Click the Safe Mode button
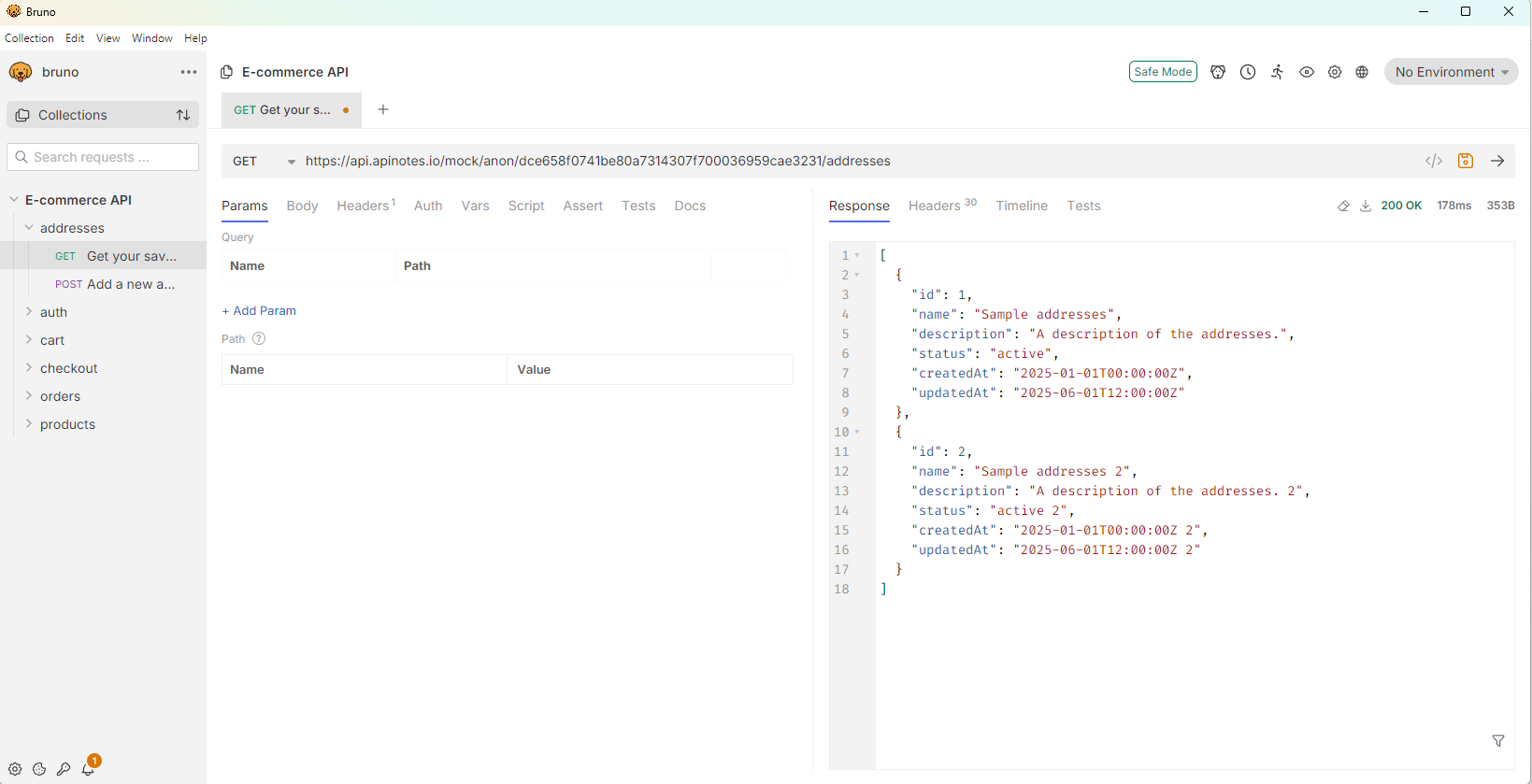The width and height of the screenshot is (1532, 784). pos(1163,72)
